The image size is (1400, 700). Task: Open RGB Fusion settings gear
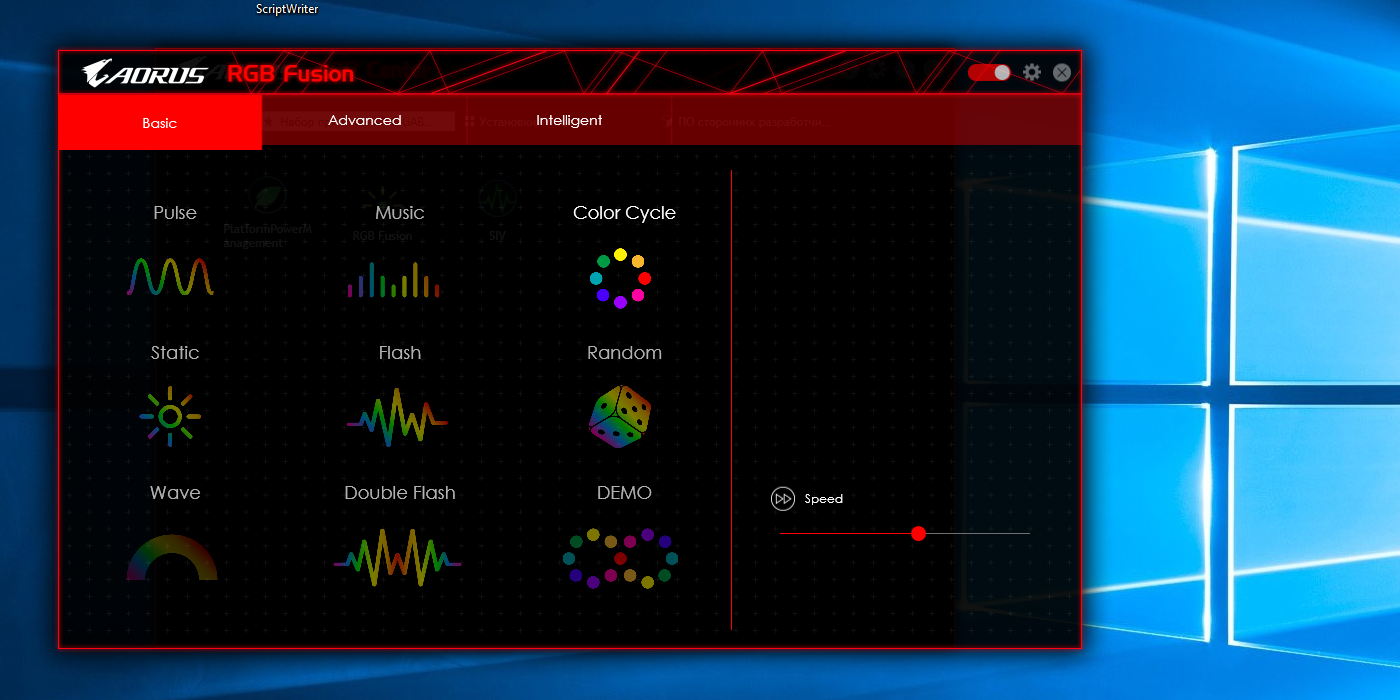1032,73
